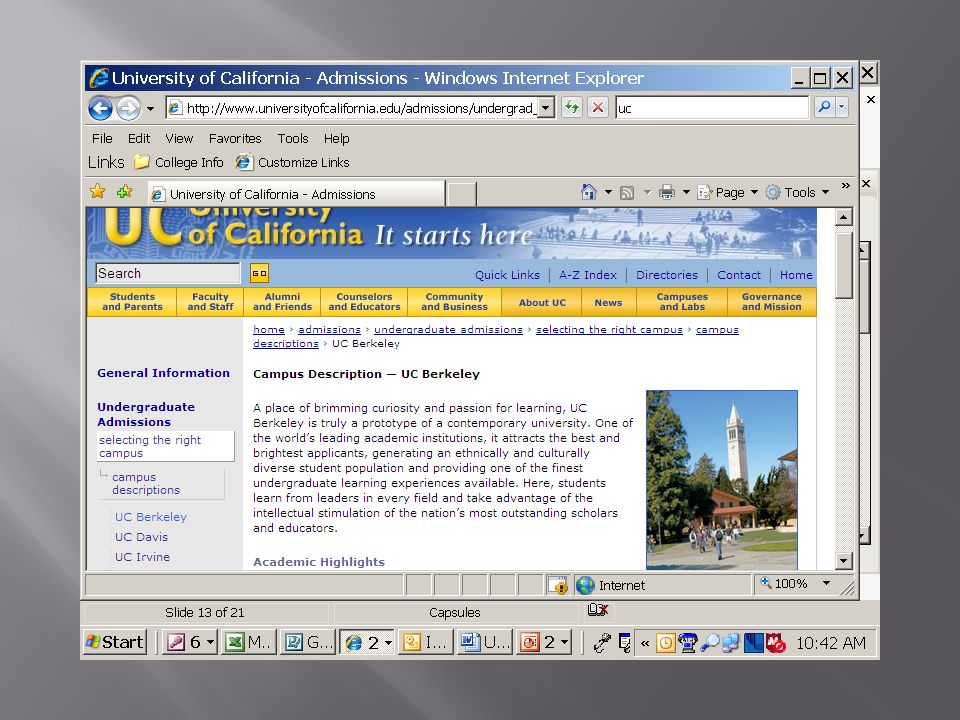This screenshot has height=720, width=960.
Task: Select Faculty and Staff navigation tab
Action: point(210,302)
